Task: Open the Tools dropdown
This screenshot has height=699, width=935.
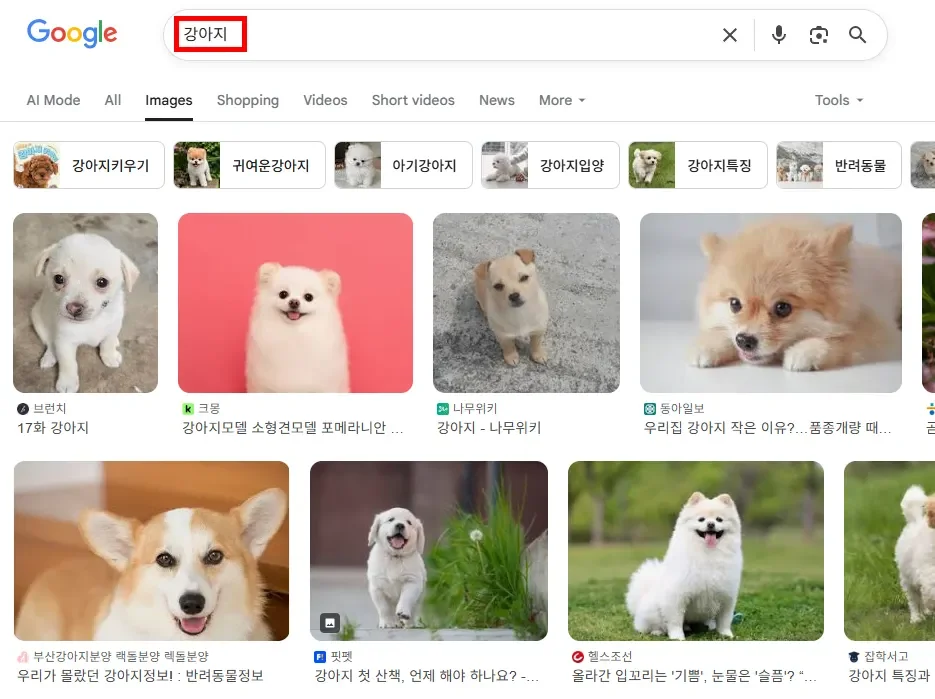Action: (x=838, y=100)
